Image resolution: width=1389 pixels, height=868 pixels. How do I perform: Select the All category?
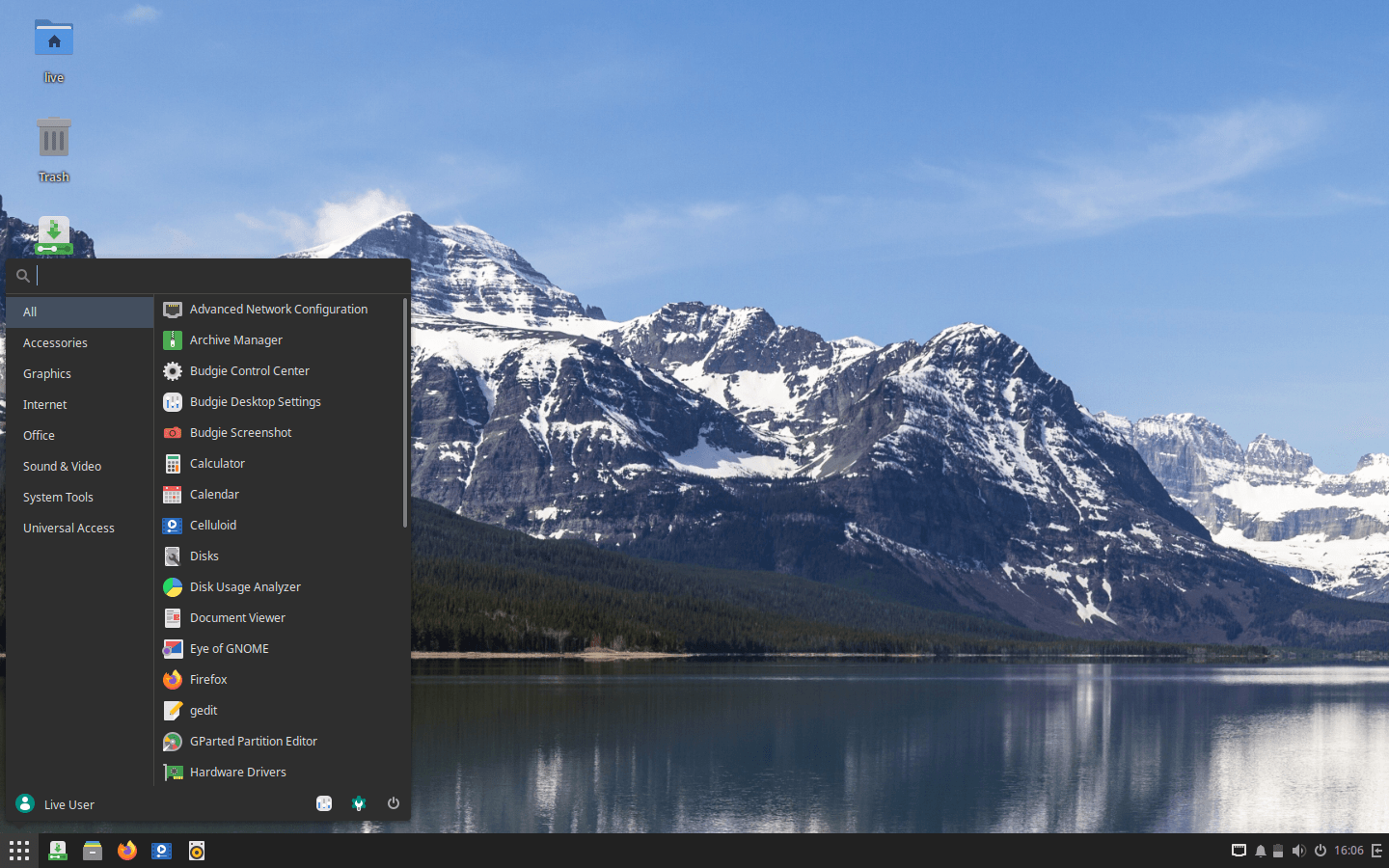pos(80,312)
